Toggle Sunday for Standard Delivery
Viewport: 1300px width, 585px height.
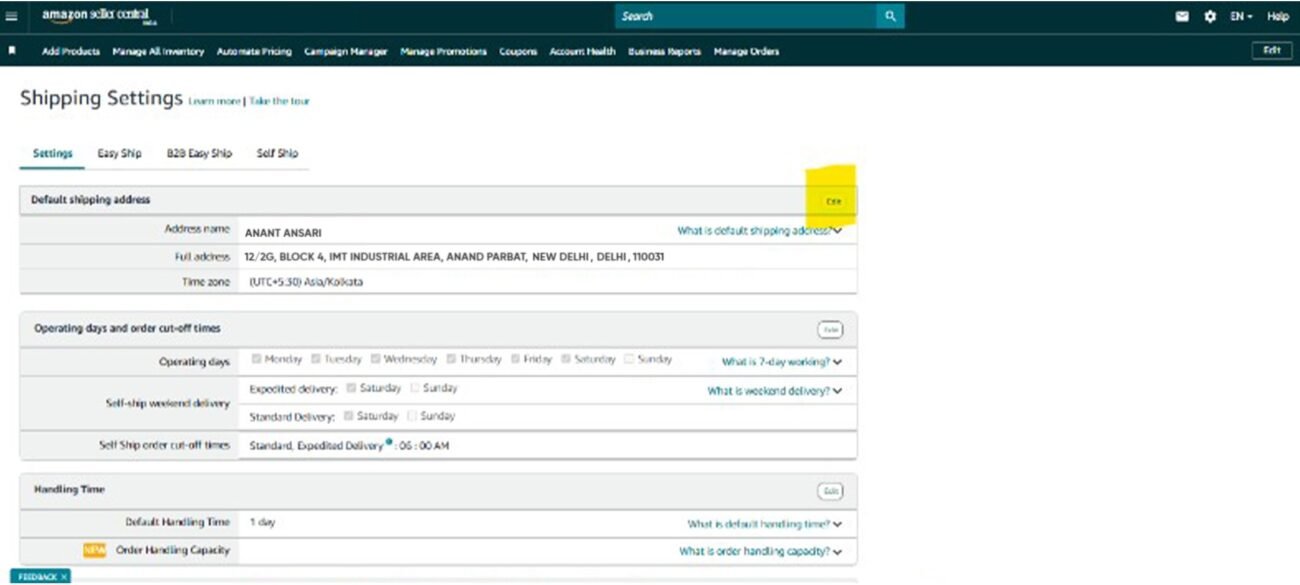point(413,416)
